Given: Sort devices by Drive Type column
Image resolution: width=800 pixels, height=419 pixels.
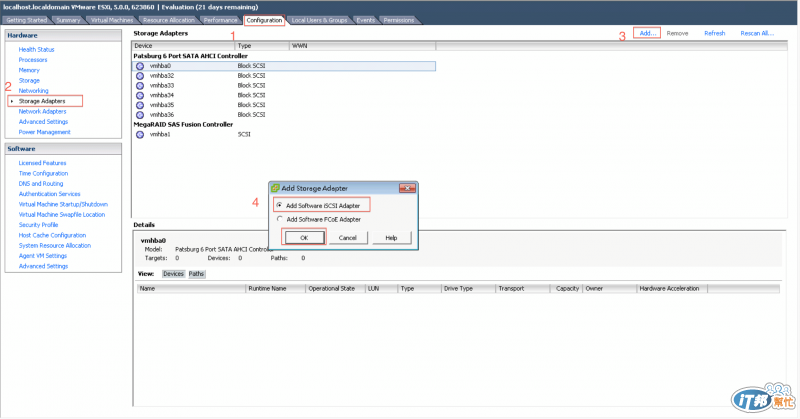Looking at the screenshot, I should point(468,289).
